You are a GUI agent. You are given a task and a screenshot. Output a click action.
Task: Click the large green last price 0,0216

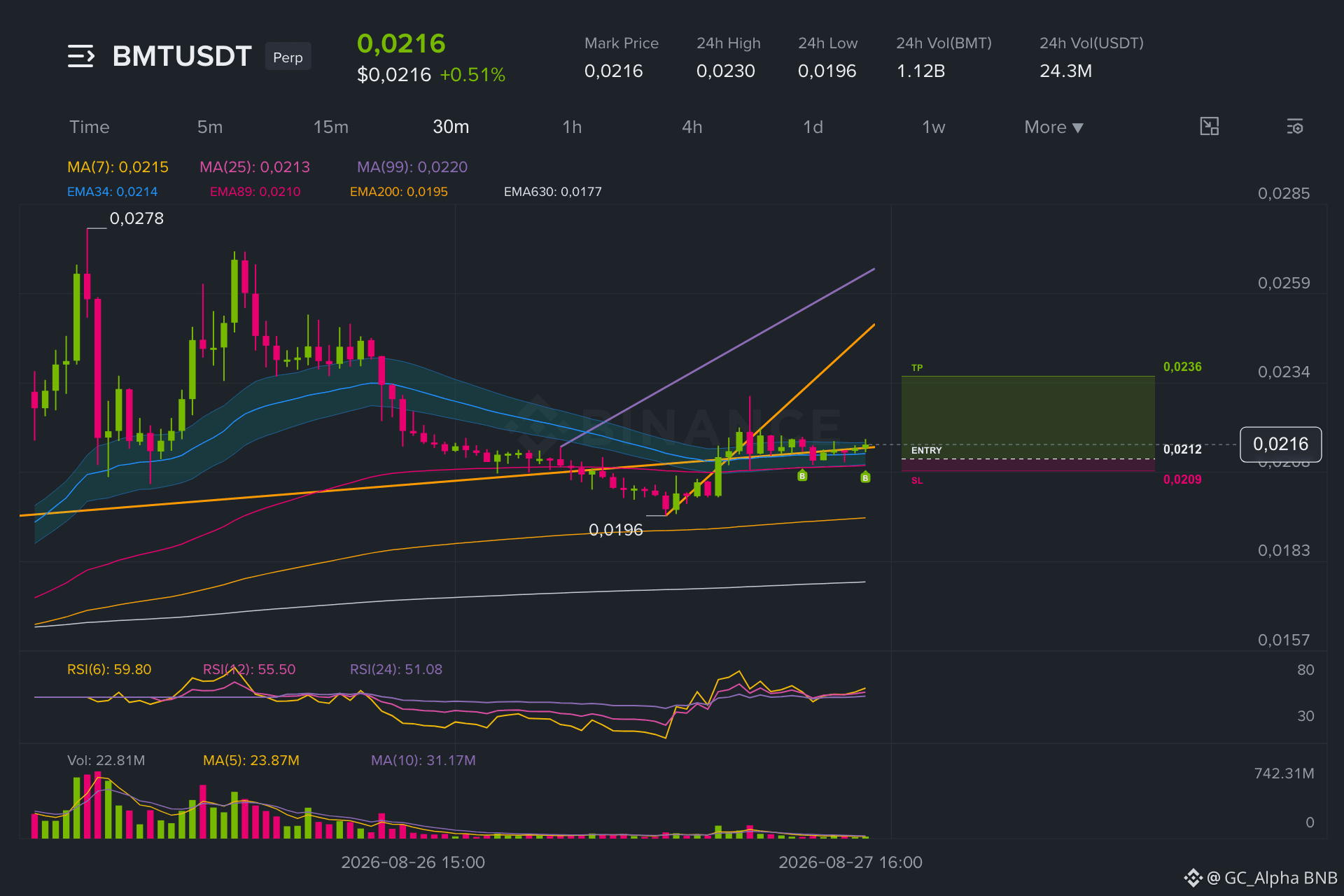point(401,43)
